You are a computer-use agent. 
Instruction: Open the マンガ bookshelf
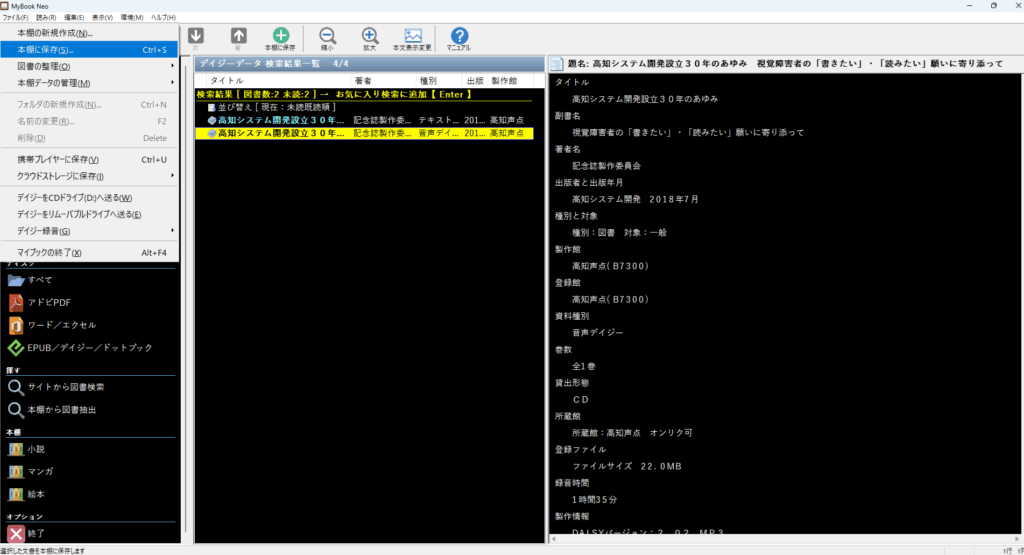click(42, 471)
